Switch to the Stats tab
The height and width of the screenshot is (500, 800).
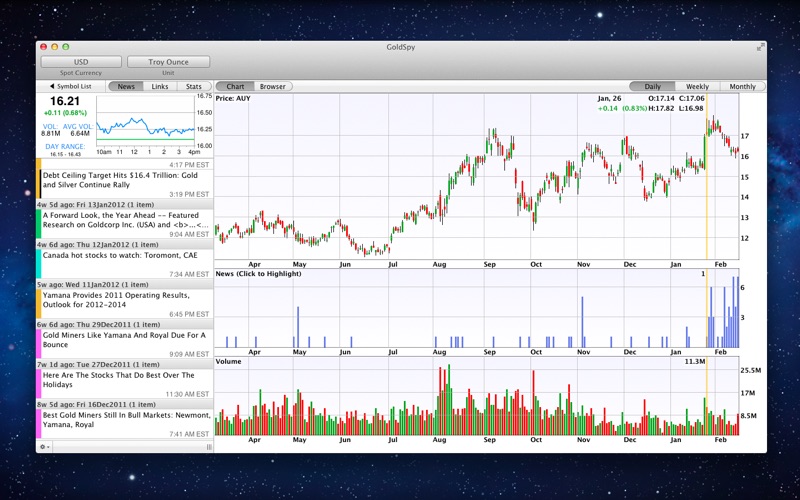[194, 86]
